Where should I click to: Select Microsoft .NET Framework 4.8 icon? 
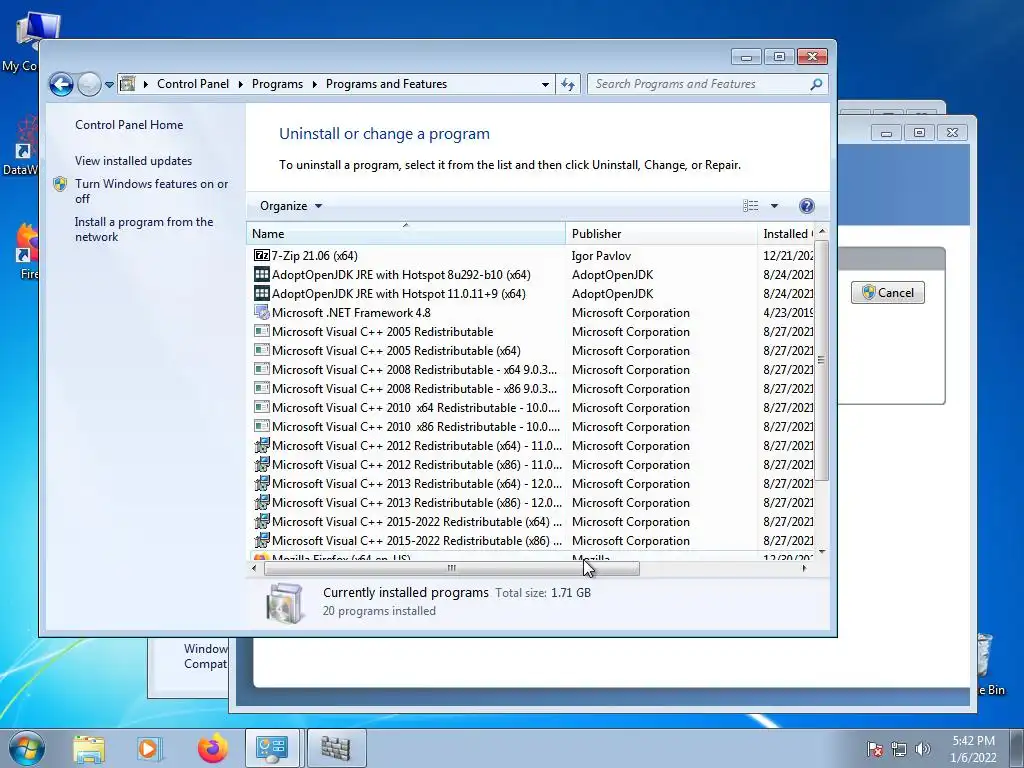(261, 313)
